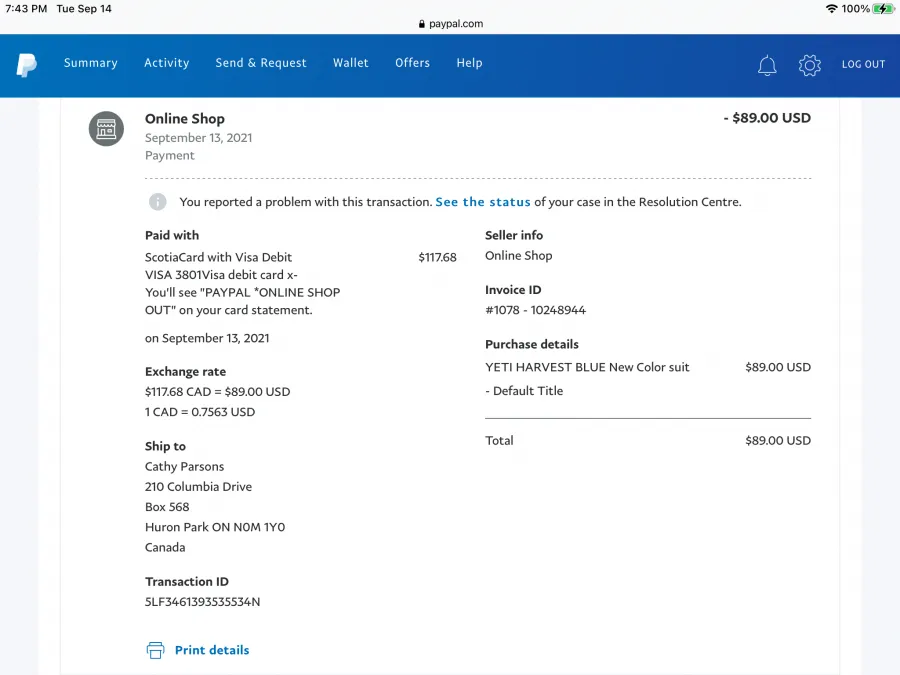Screen dimensions: 900x675
Task: Tap the battery charging icon
Action: 883,9
